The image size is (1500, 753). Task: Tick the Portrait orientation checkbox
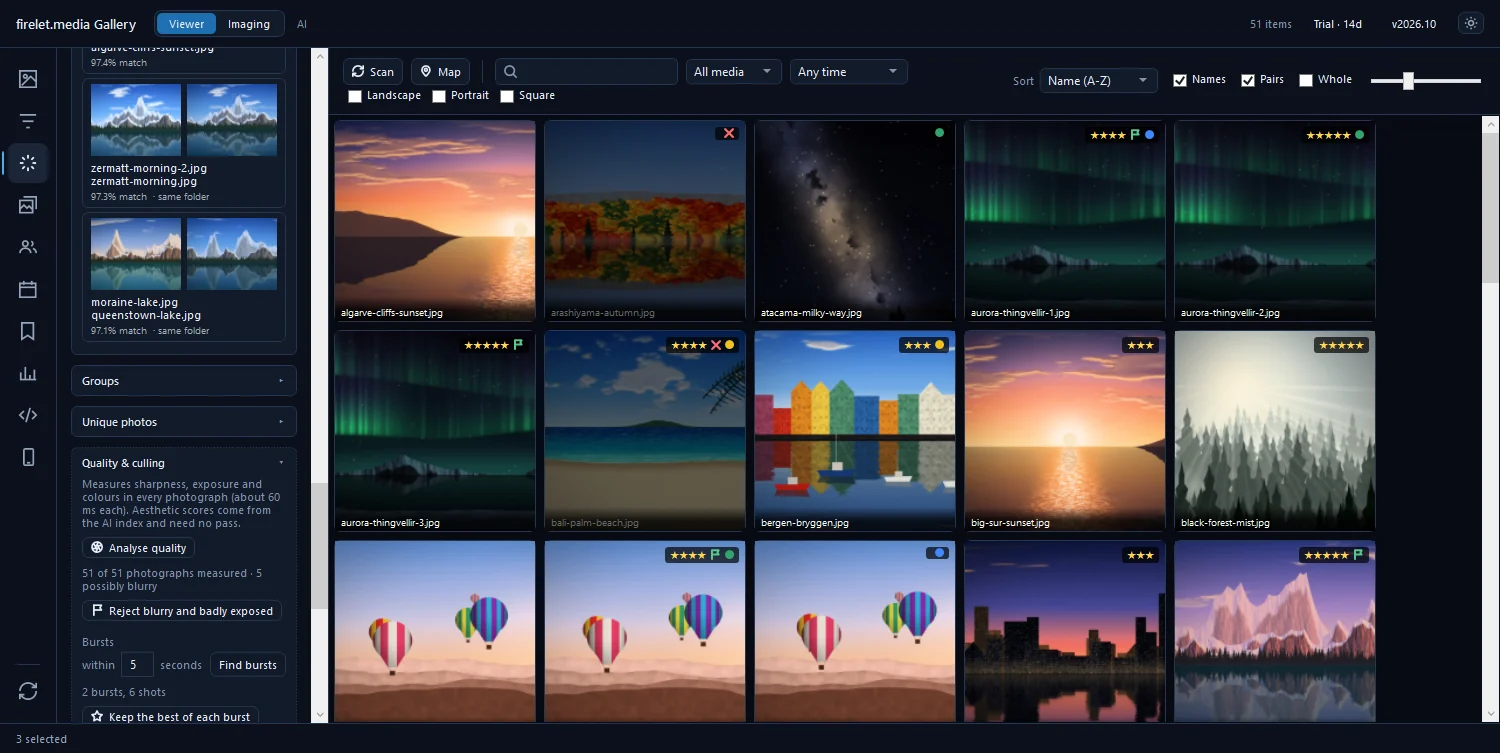439,96
